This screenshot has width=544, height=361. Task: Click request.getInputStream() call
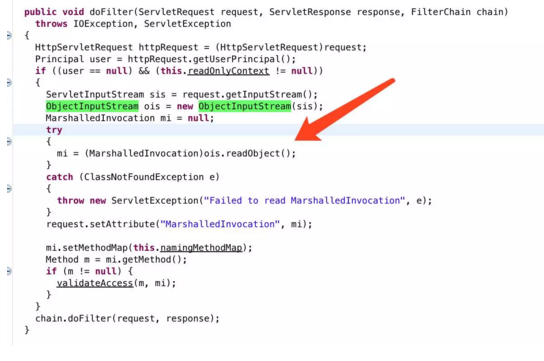[x=249, y=95]
